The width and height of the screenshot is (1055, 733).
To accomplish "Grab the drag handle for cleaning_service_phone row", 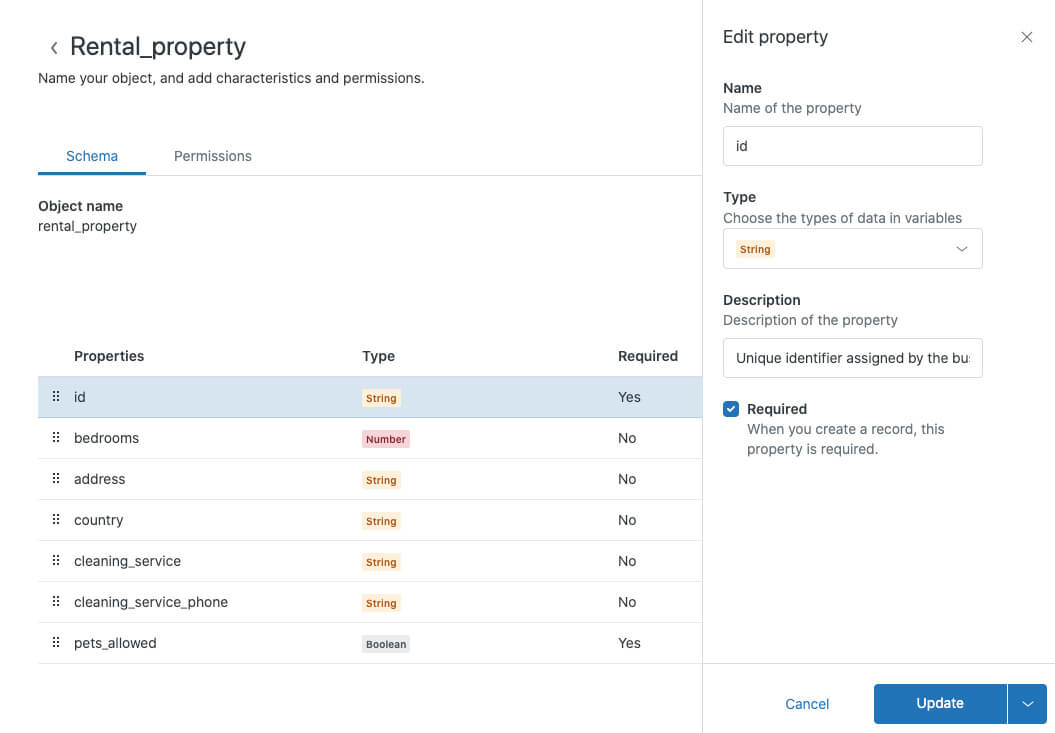I will click(56, 602).
